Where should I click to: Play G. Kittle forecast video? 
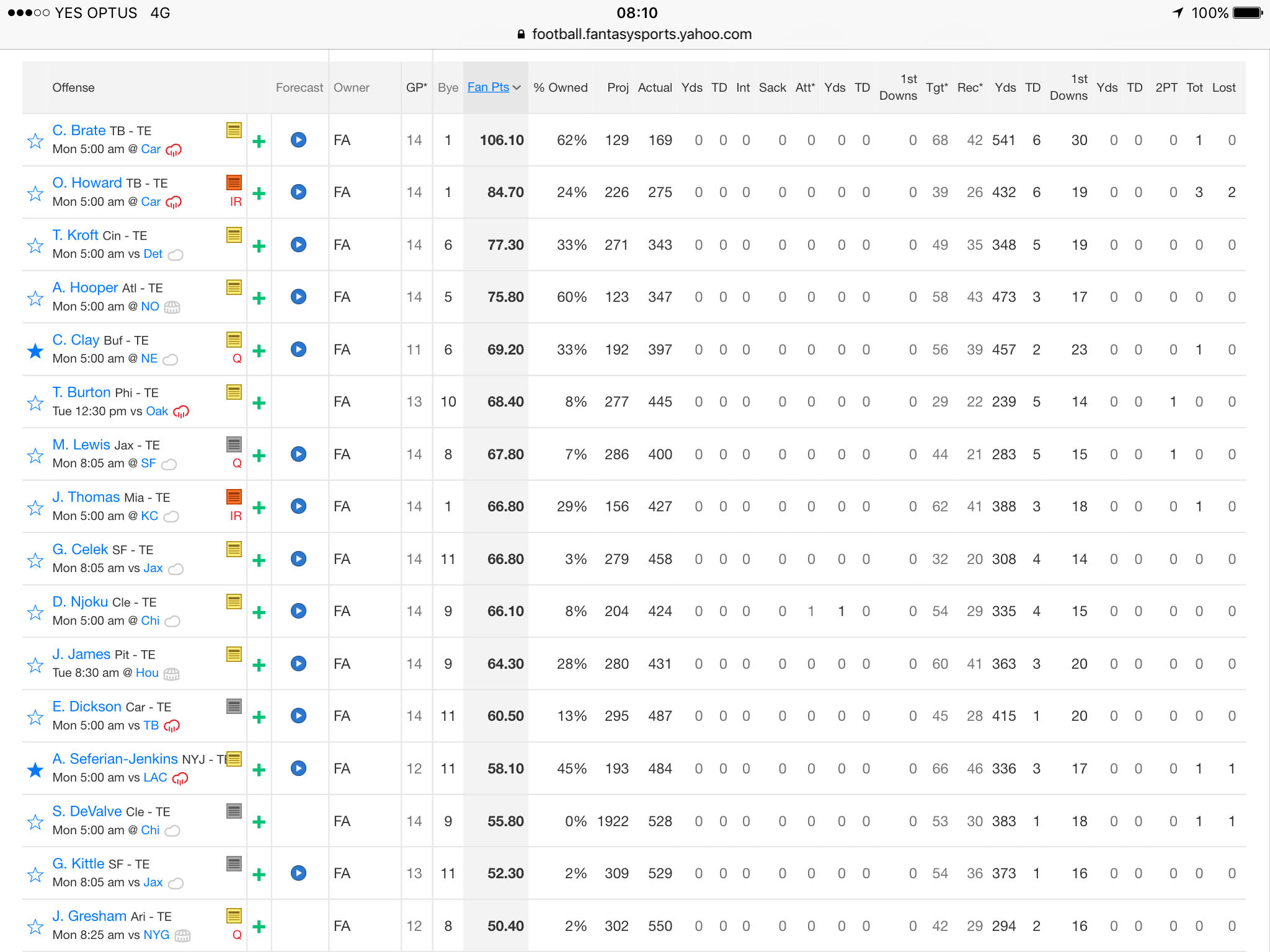[298, 873]
